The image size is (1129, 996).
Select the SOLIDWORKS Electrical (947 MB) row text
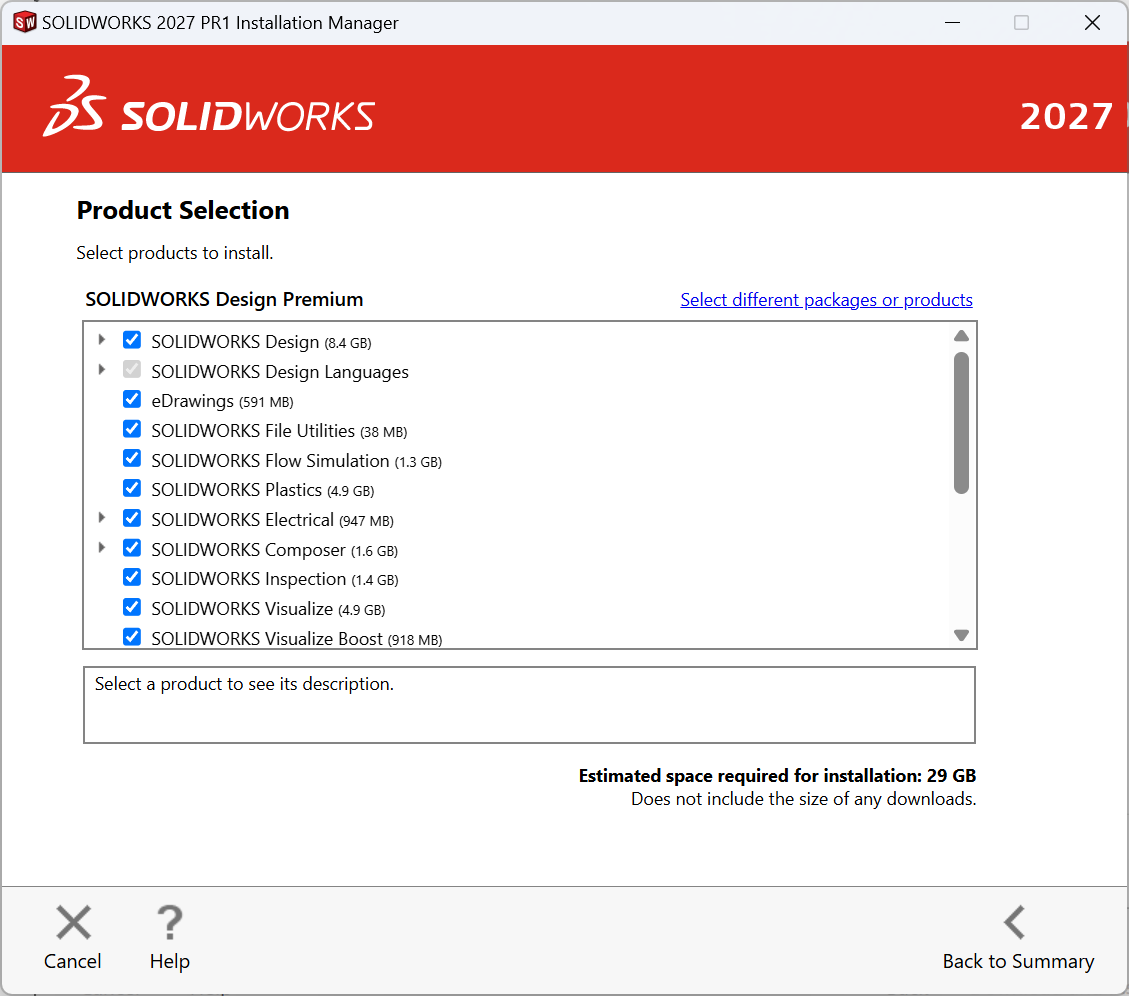pos(272,520)
